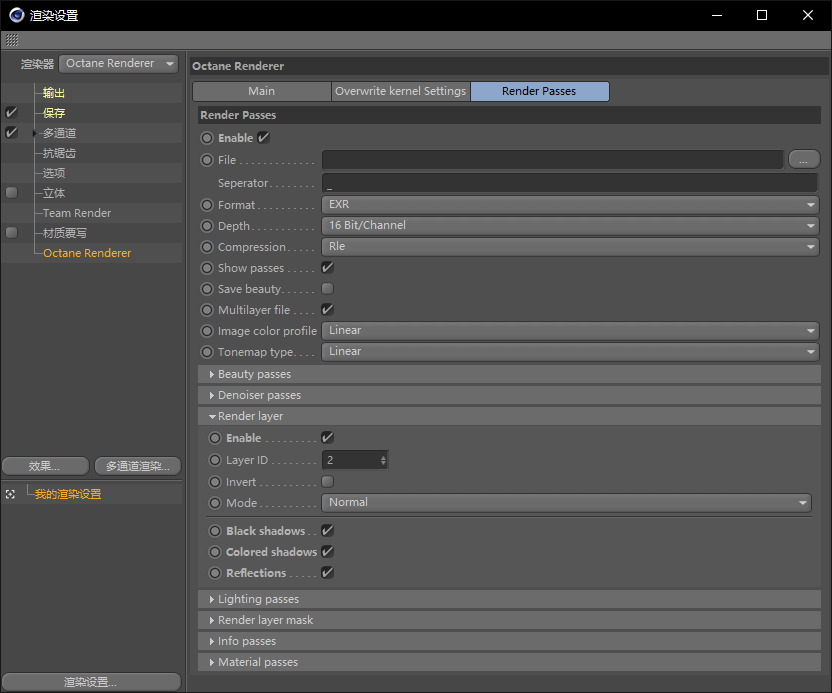Open the Mode Normal dropdown
Screen dimensions: 832x693
[566, 503]
